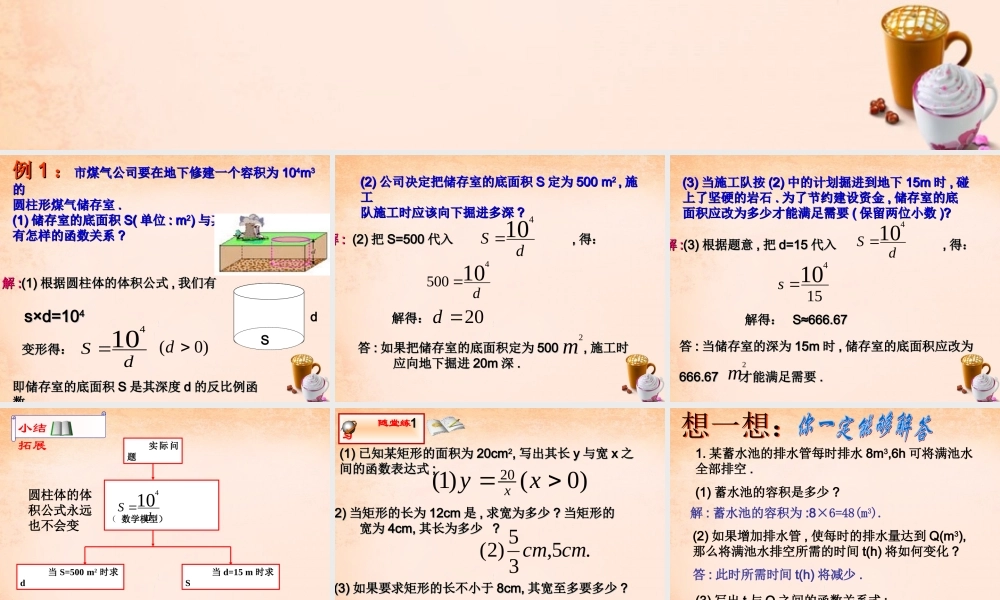Click the blue text 你一定能够解答

(x=865, y=426)
